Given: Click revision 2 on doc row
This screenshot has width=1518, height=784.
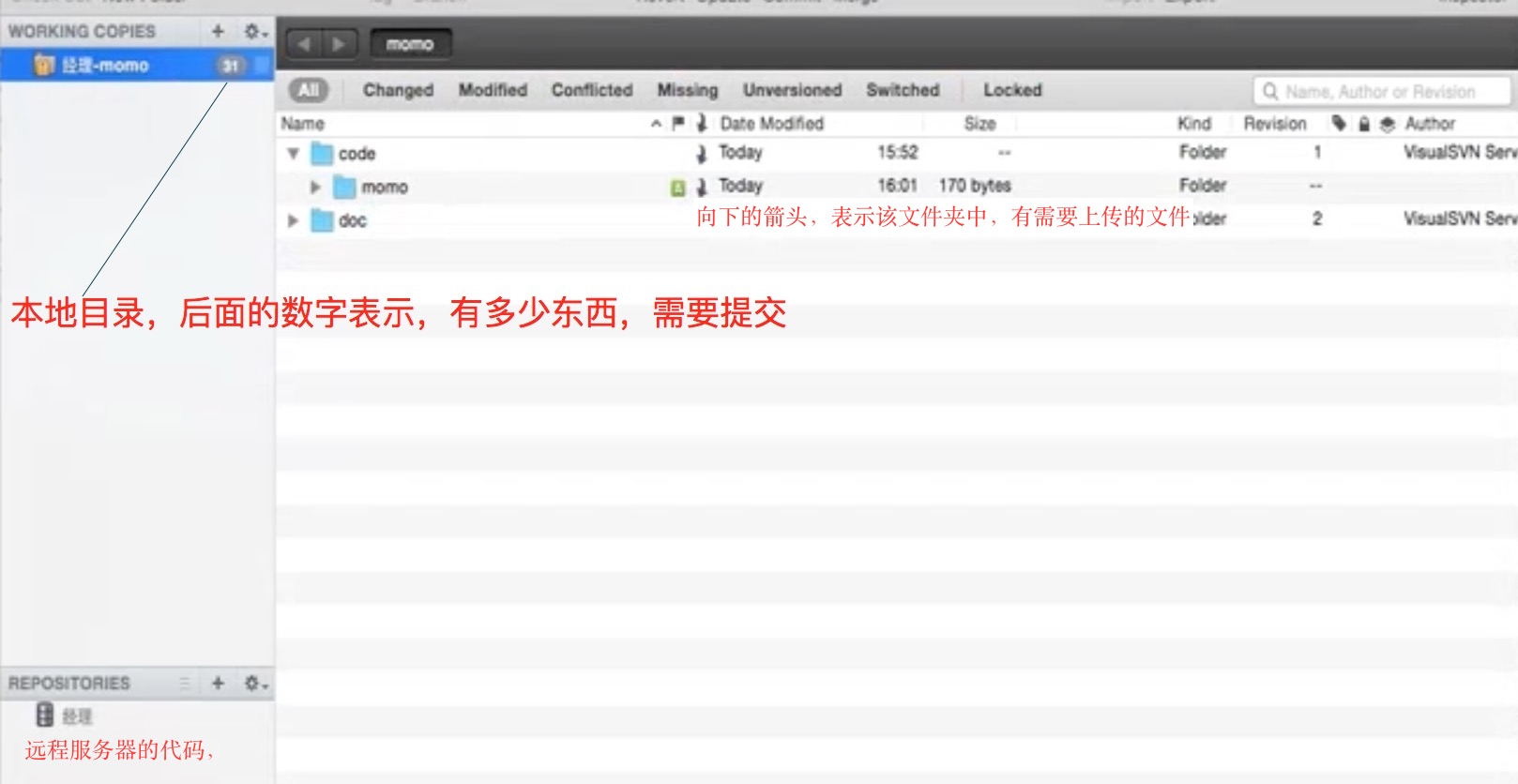Looking at the screenshot, I should point(1317,219).
